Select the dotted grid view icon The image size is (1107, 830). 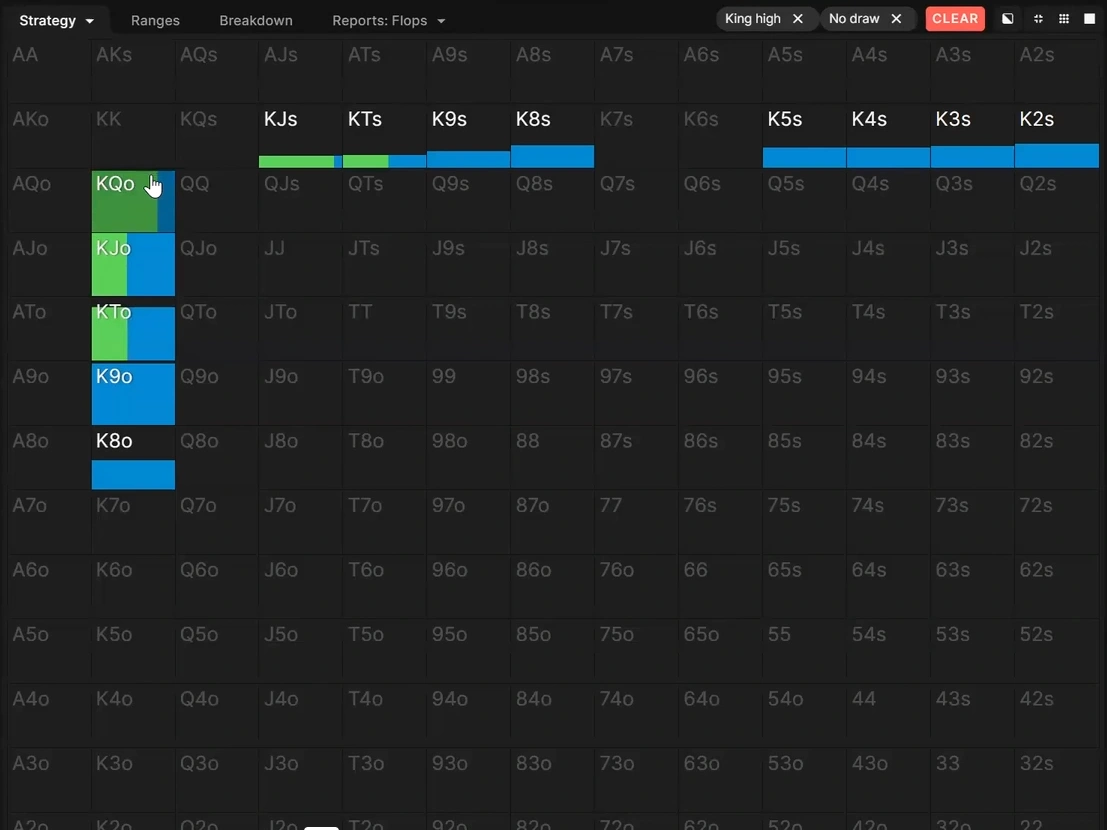click(x=1064, y=19)
